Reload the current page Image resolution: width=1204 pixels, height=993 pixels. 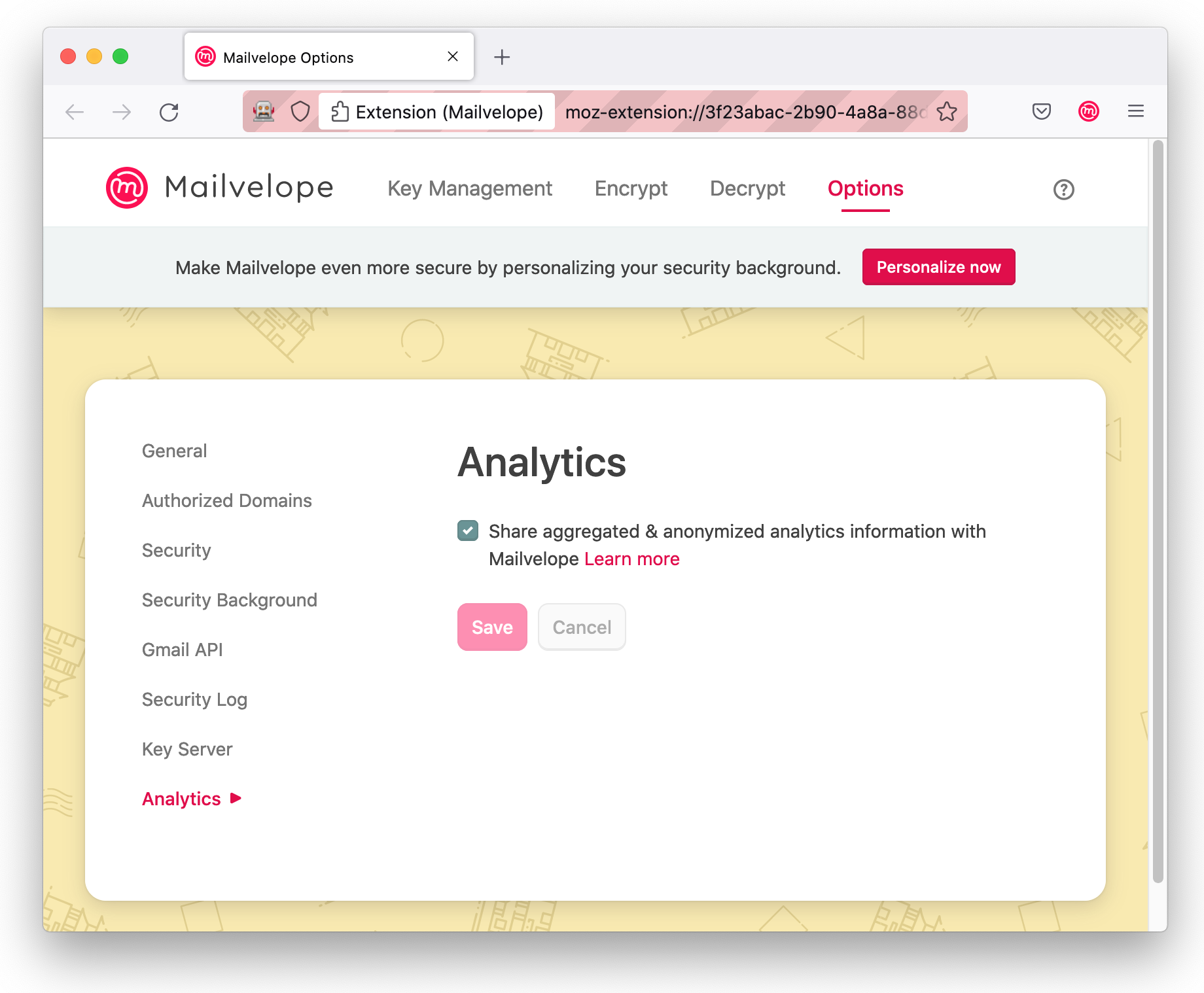tap(169, 113)
